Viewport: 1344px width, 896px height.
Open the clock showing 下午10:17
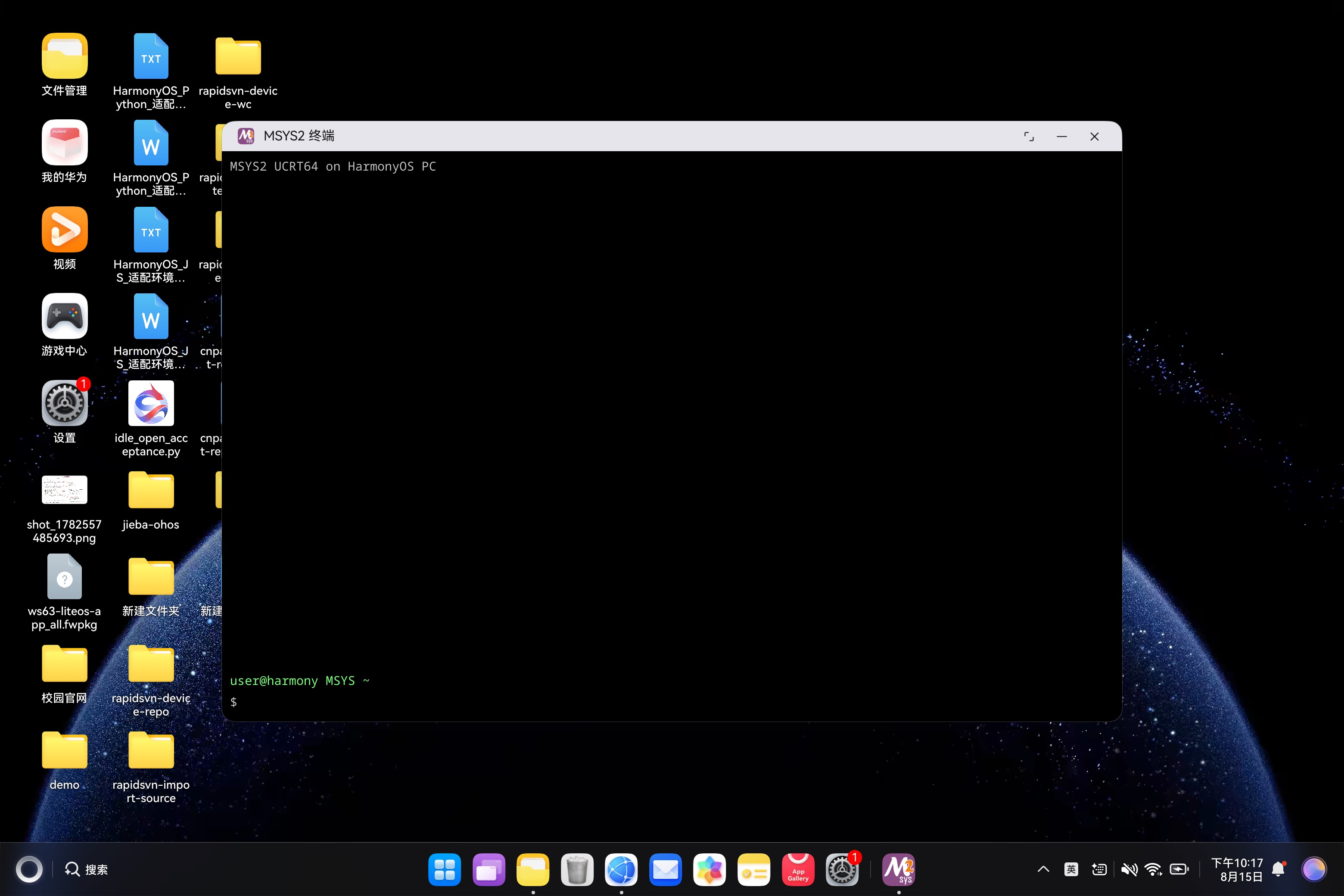1237,870
